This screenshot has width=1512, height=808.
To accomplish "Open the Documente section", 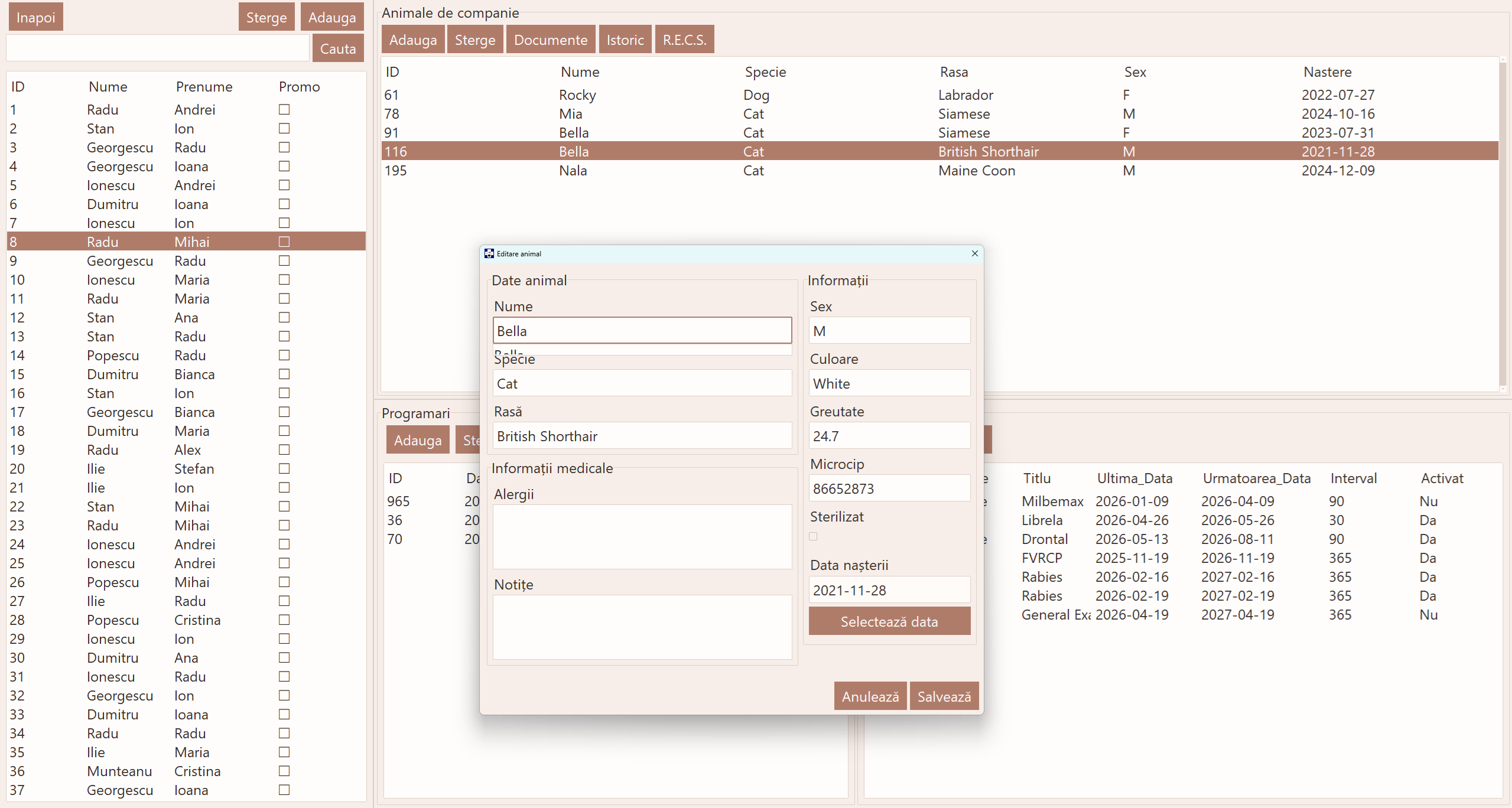I will [551, 40].
